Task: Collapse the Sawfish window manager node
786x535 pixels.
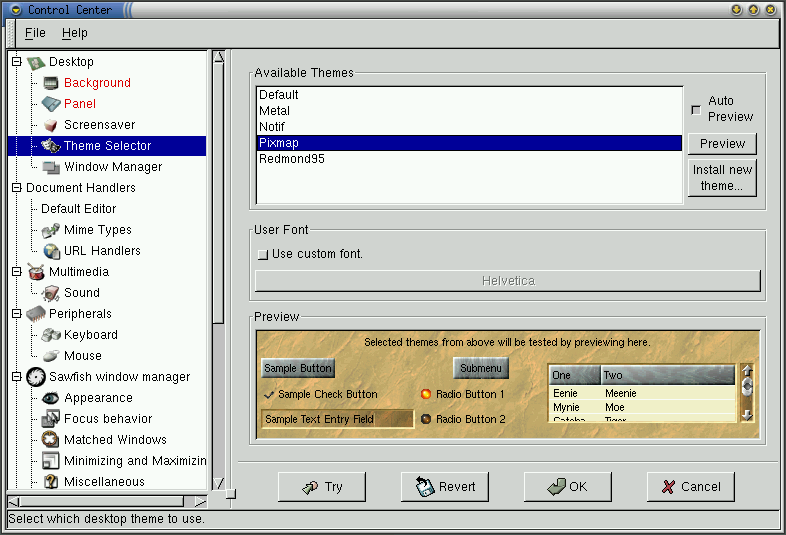Action: (16, 377)
